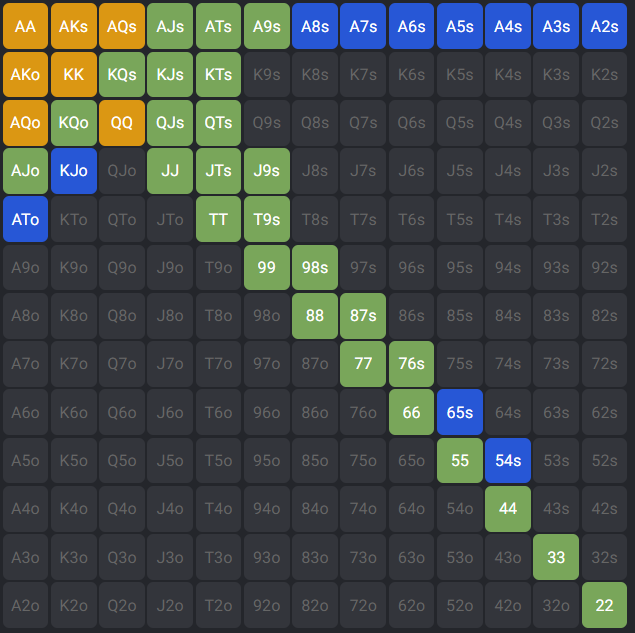Toggle the KK hand in the range
The width and height of the screenshot is (635, 633).
pos(74,75)
